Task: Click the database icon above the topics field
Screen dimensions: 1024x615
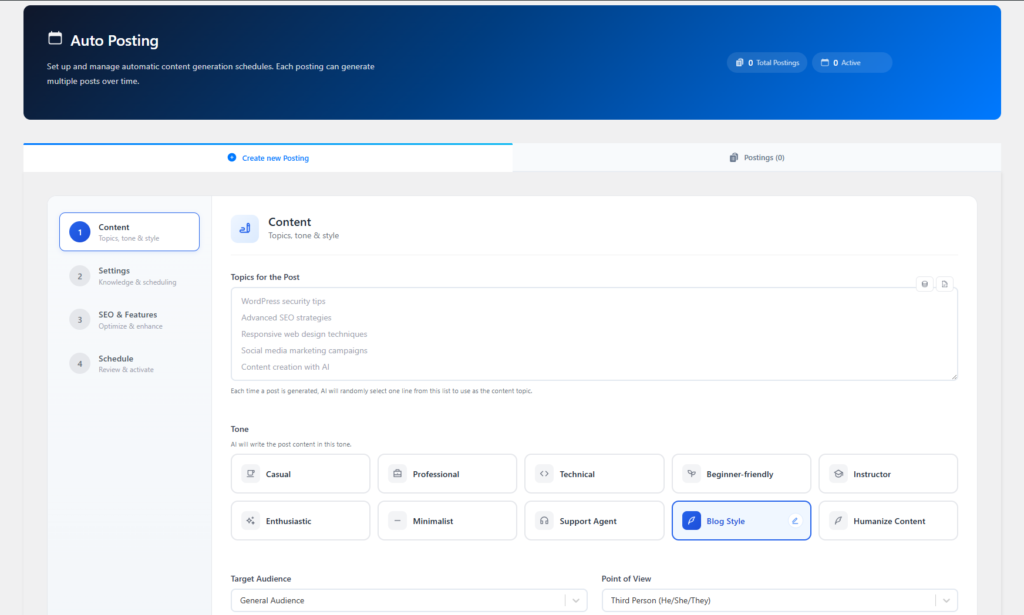Action: [924, 283]
